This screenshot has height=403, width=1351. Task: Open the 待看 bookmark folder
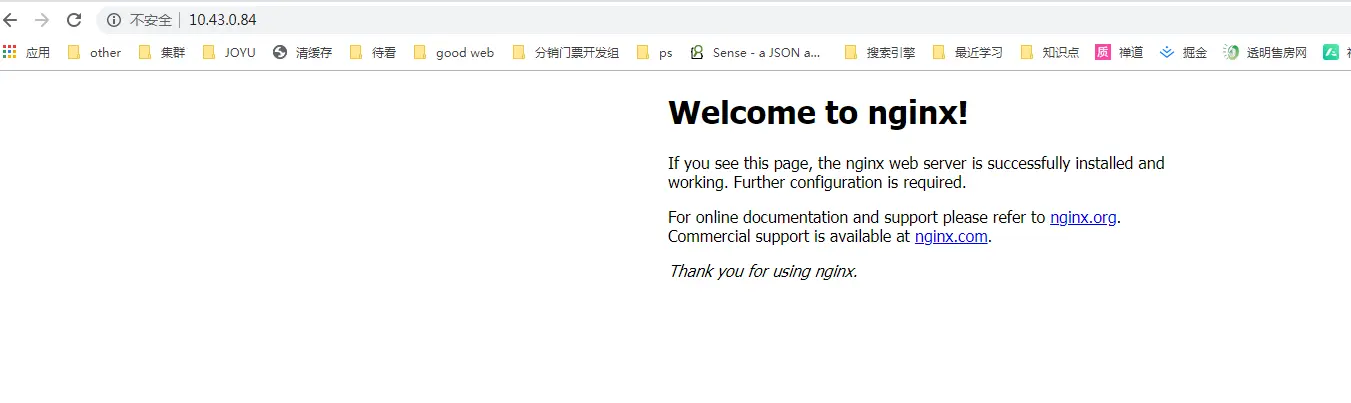point(373,53)
